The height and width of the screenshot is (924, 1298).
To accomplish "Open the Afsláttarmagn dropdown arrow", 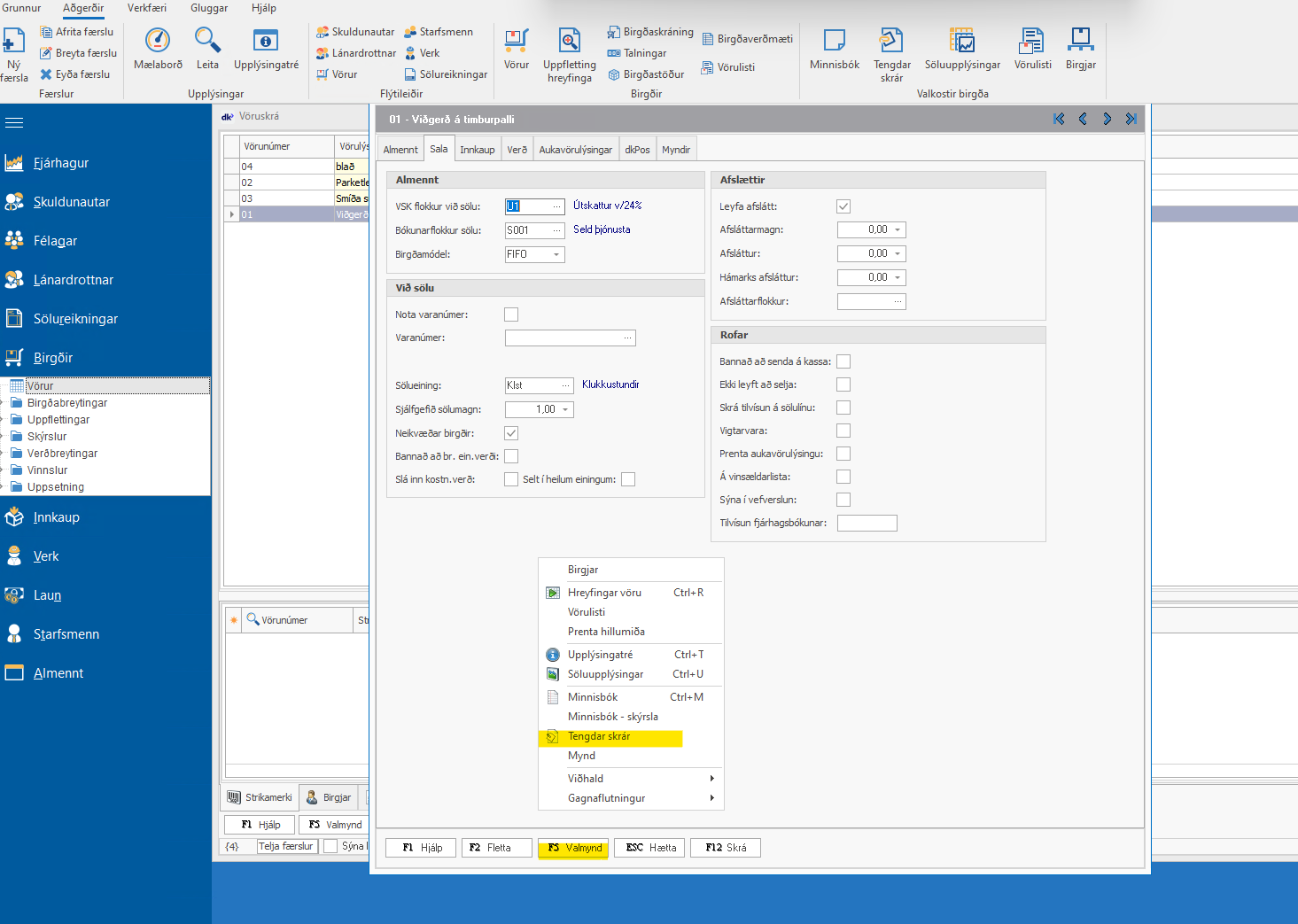I will point(898,230).
